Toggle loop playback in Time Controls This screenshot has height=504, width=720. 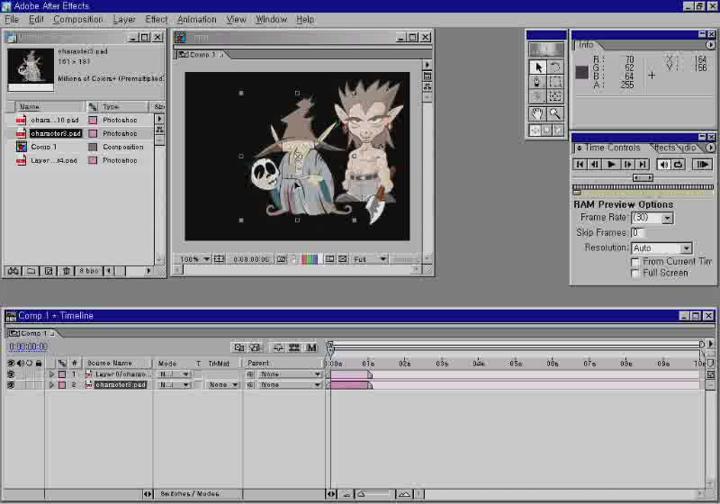(x=679, y=164)
